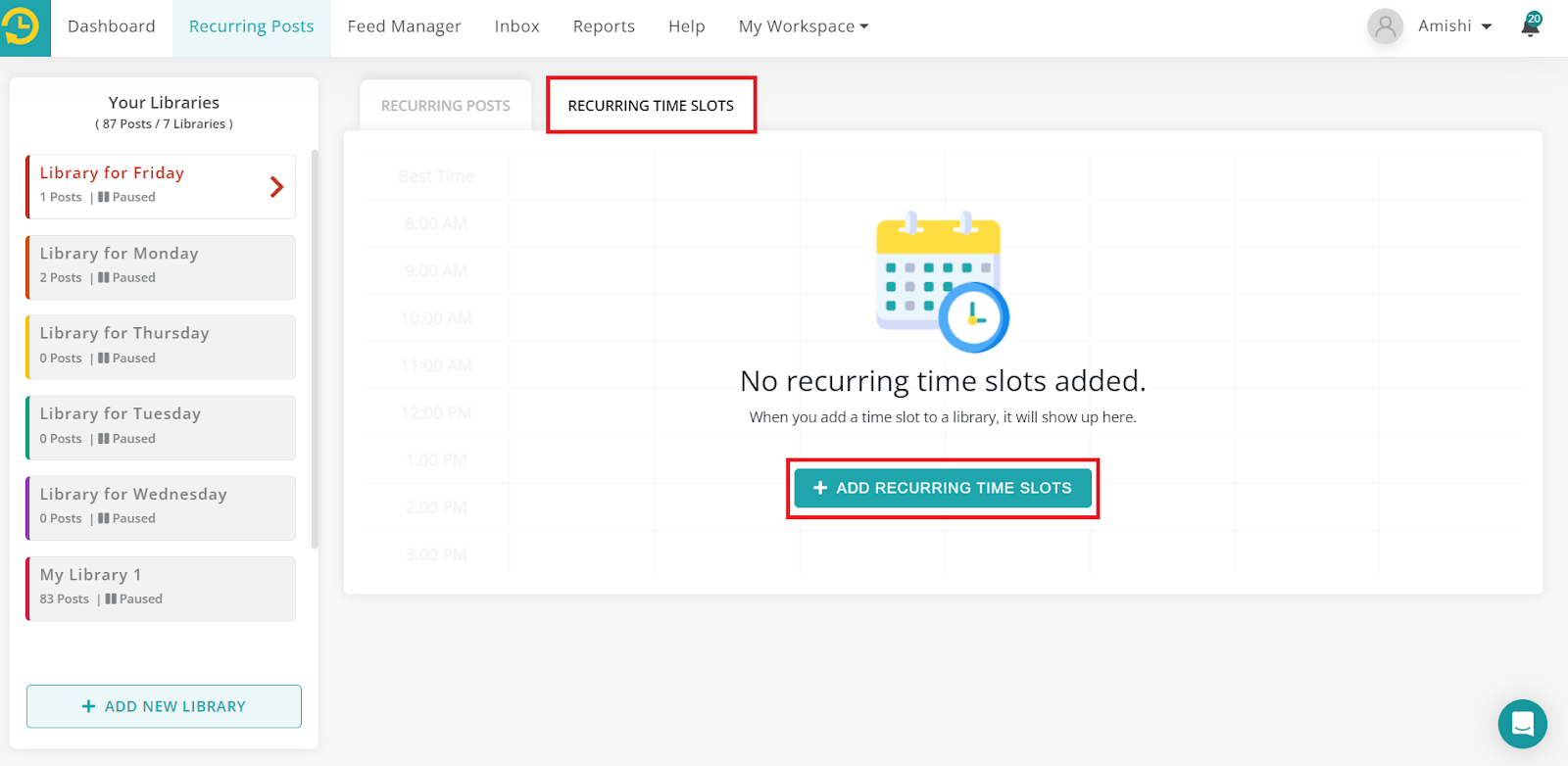Click the app clock logo icon
The height and width of the screenshot is (766, 1568).
22,27
